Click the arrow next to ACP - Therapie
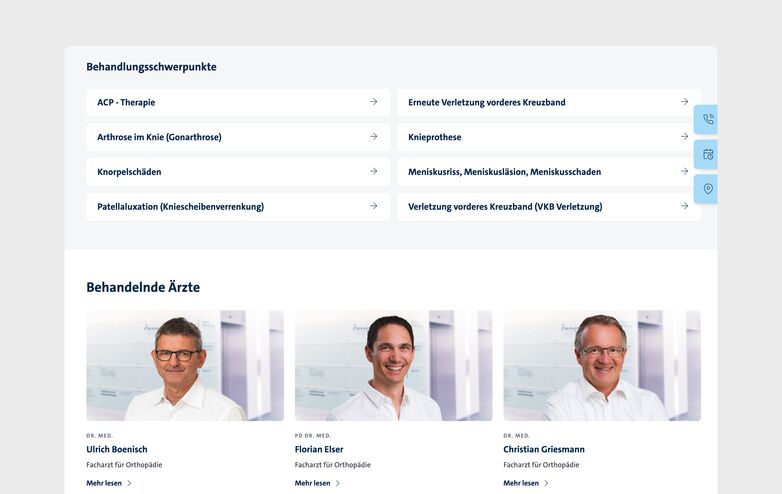 tap(373, 102)
